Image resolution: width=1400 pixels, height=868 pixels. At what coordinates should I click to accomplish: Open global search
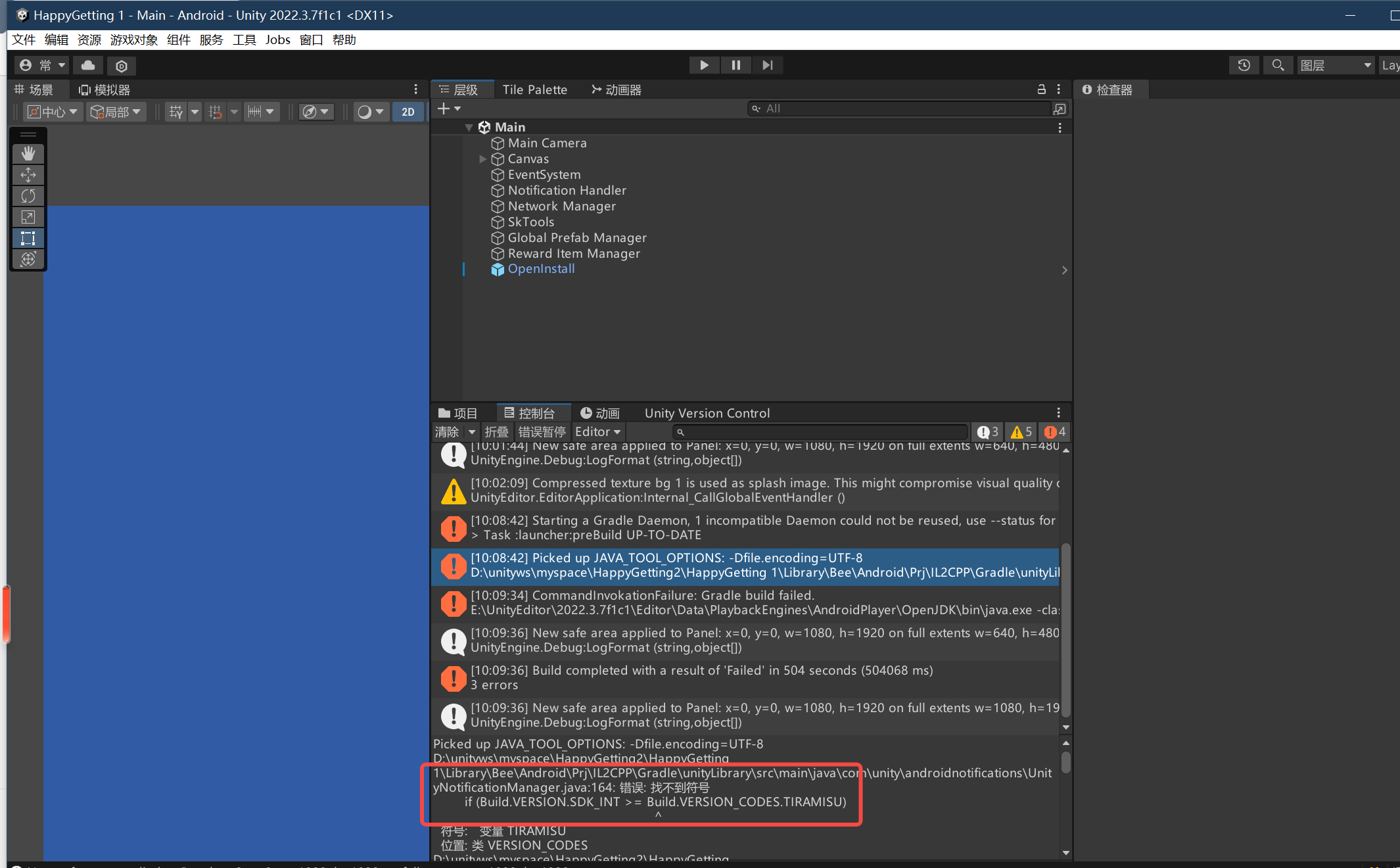(x=1278, y=65)
